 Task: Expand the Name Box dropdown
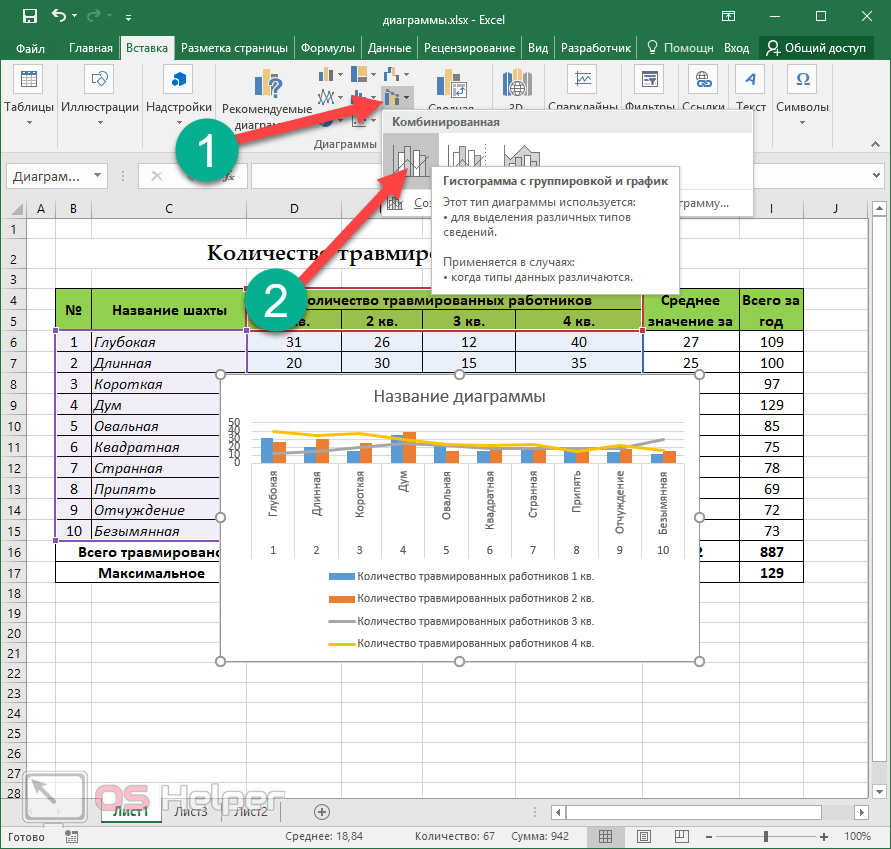pyautogui.click(x=97, y=176)
